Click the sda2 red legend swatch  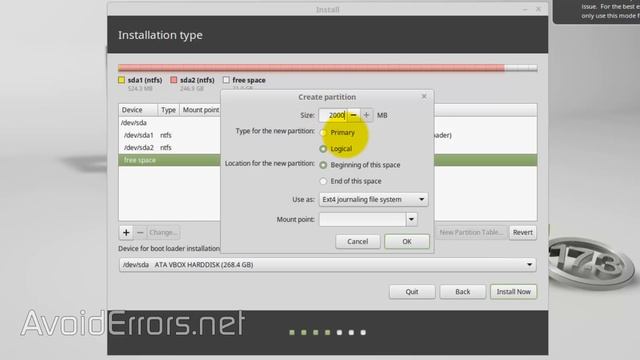[x=174, y=80]
